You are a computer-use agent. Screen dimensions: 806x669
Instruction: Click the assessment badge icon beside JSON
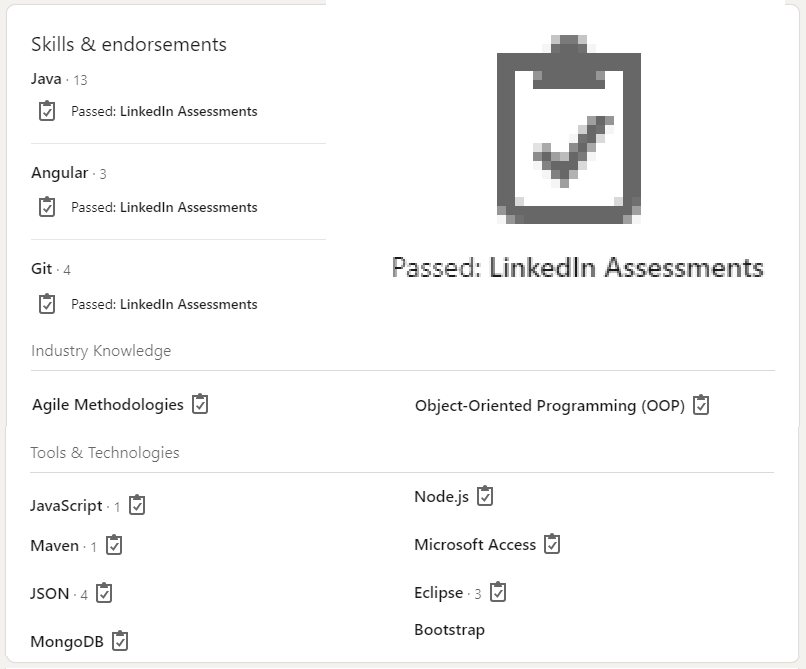pos(104,592)
